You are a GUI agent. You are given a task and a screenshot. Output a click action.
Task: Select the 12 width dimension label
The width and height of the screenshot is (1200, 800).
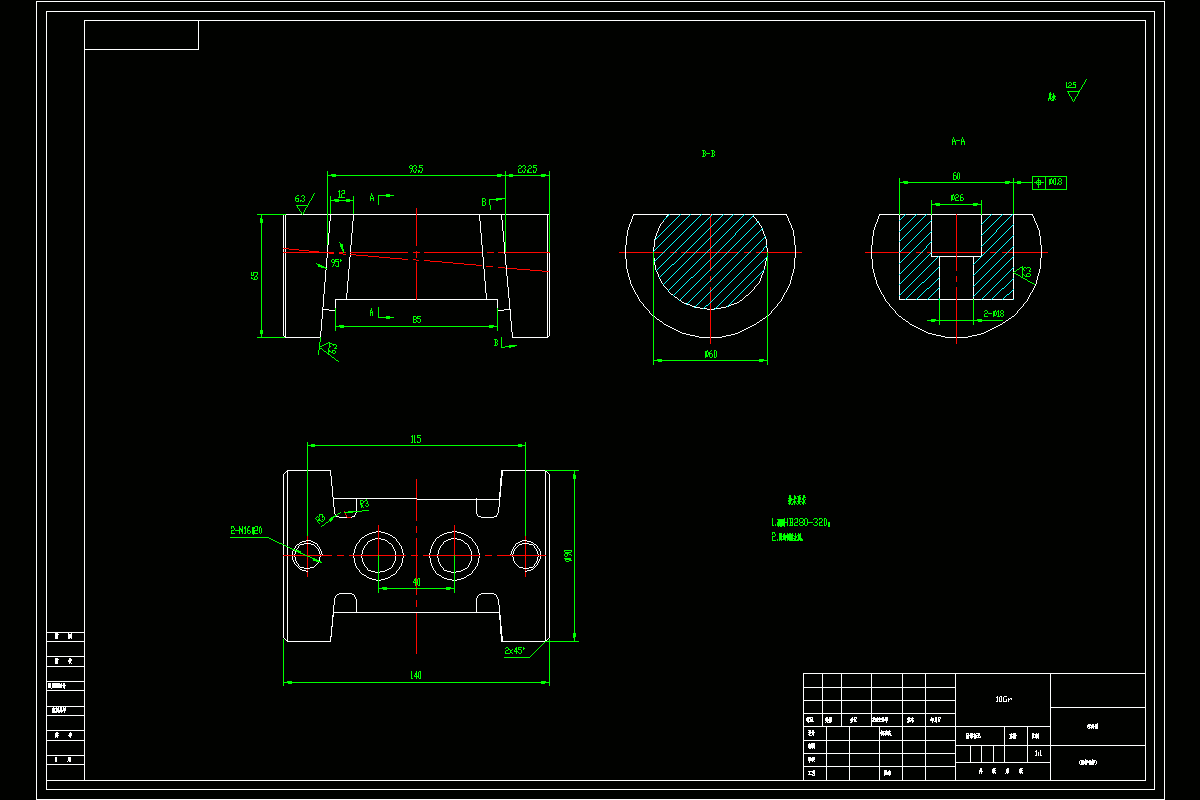coord(341,194)
